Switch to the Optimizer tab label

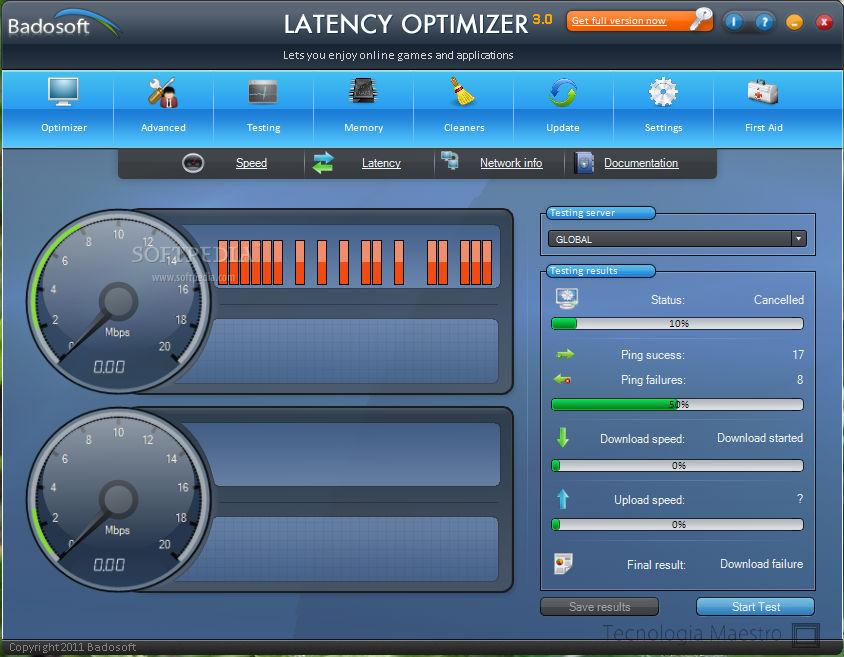(x=64, y=128)
